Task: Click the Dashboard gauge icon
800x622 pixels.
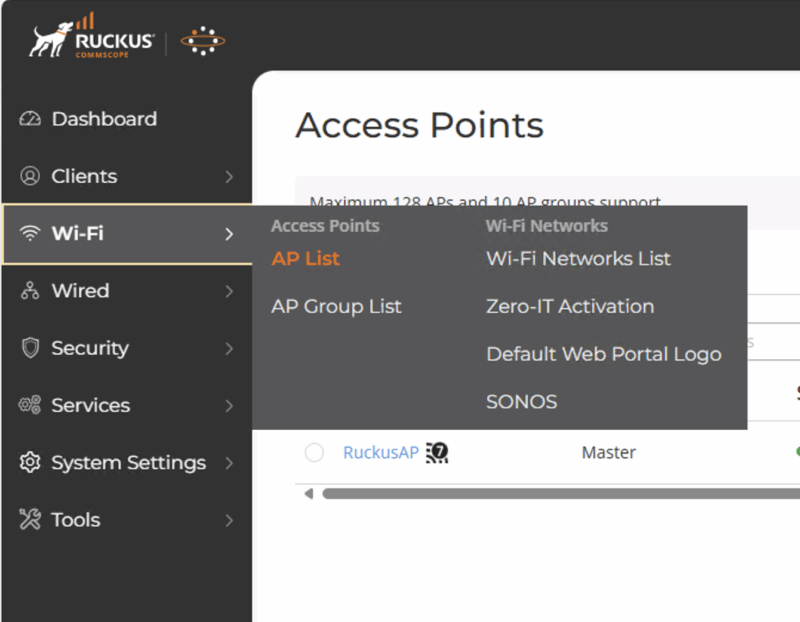Action: (x=30, y=119)
